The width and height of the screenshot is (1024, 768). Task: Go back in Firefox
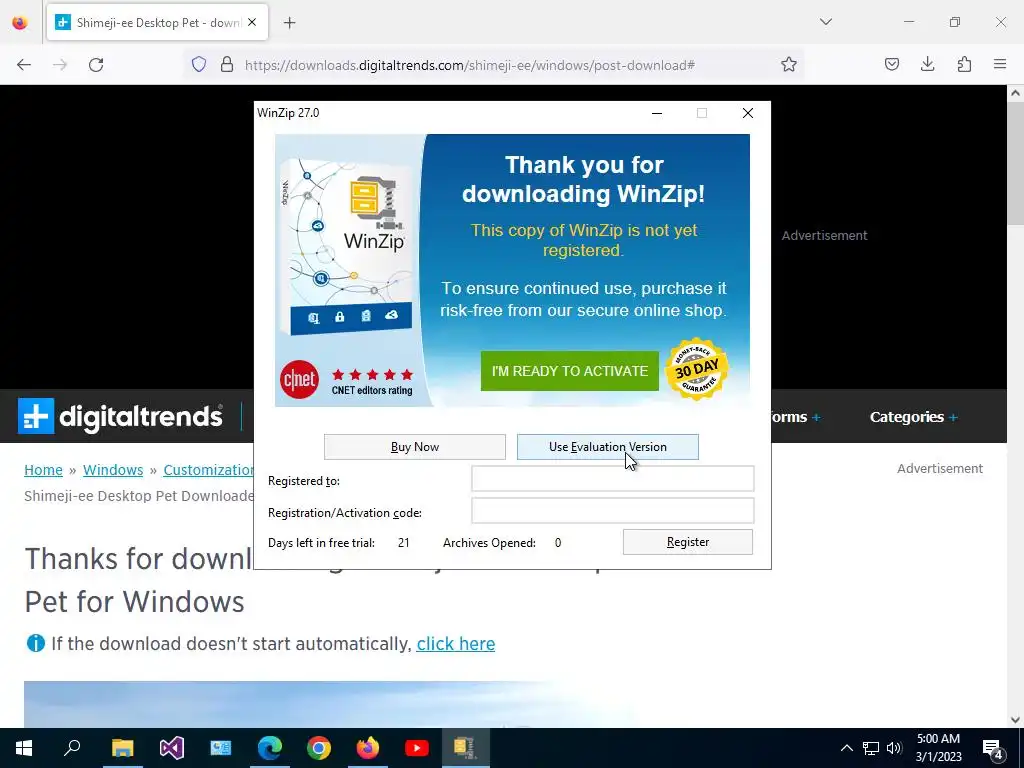(24, 65)
